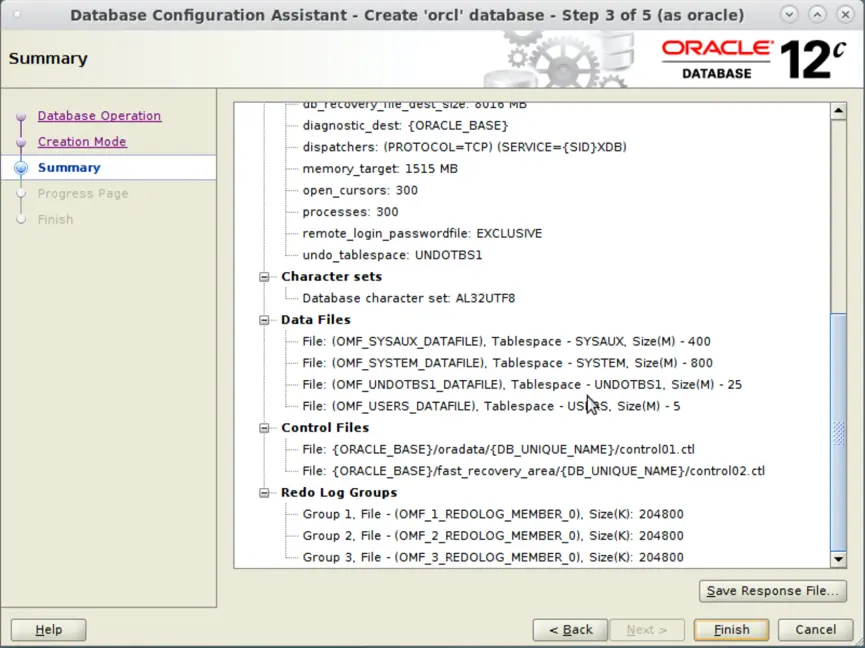Select the Group 3 redo log row
This screenshot has width=865, height=648.
[493, 558]
